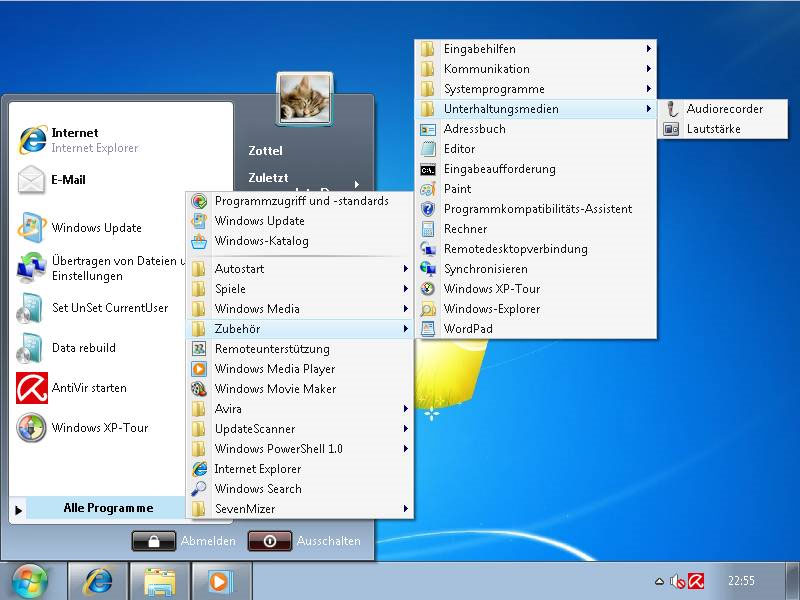Click the Rechner calculator icon
Image resolution: width=800 pixels, height=600 pixels.
pos(428,229)
